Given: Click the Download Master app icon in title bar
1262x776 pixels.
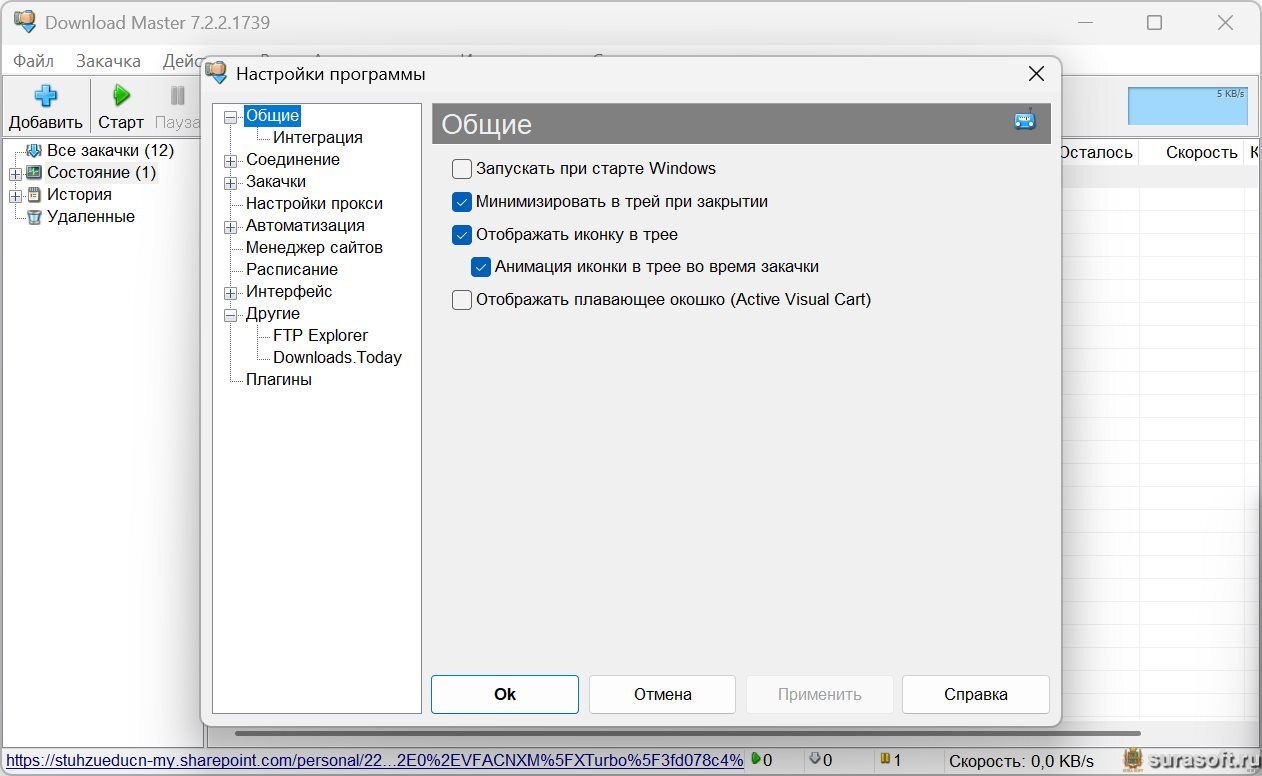Looking at the screenshot, I should pyautogui.click(x=25, y=21).
